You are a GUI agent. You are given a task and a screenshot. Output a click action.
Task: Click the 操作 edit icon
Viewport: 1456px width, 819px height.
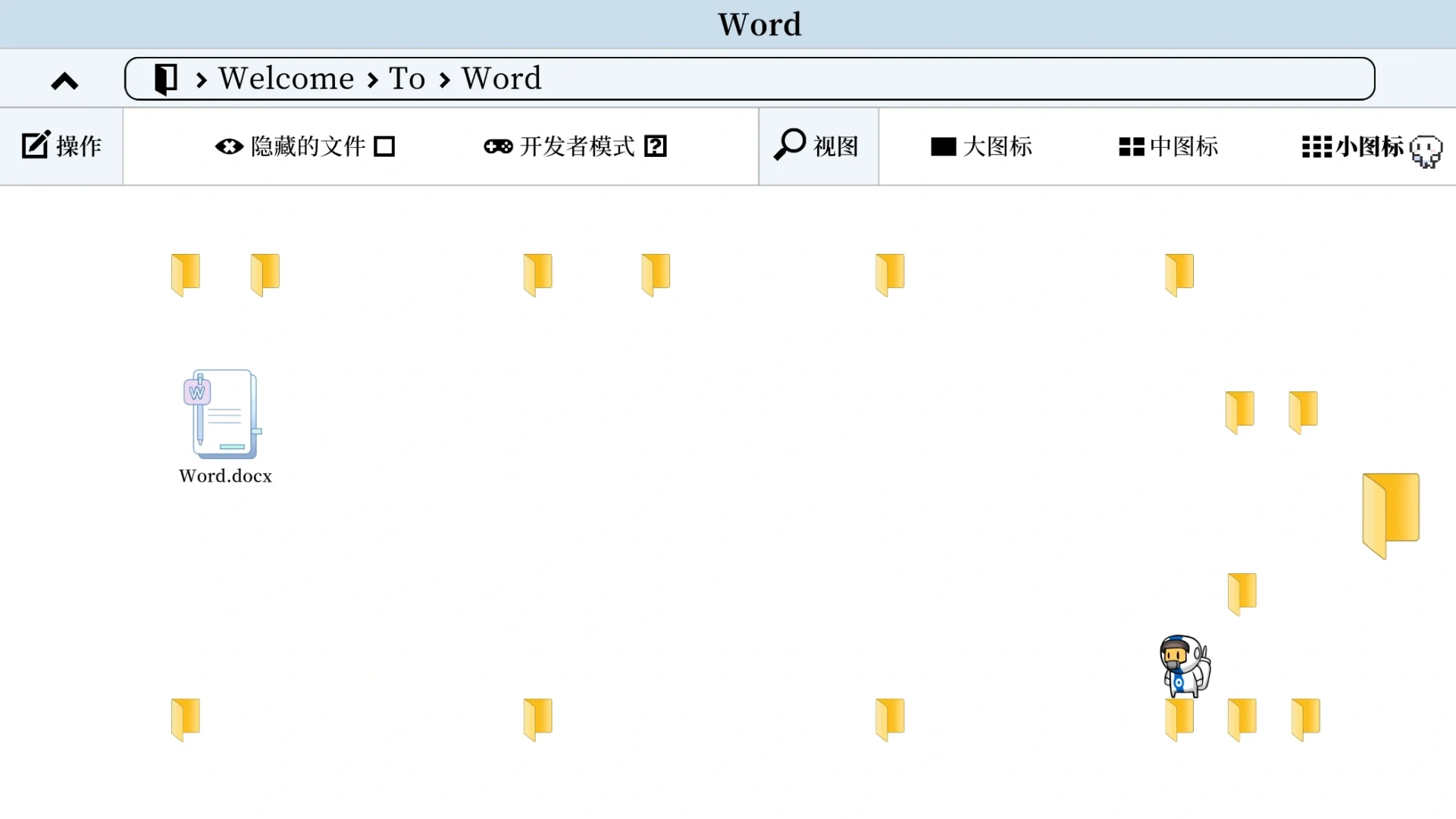(x=34, y=145)
